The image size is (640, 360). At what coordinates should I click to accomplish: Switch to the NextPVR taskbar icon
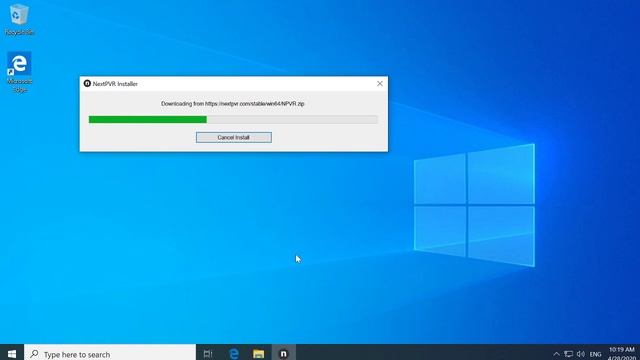click(283, 353)
